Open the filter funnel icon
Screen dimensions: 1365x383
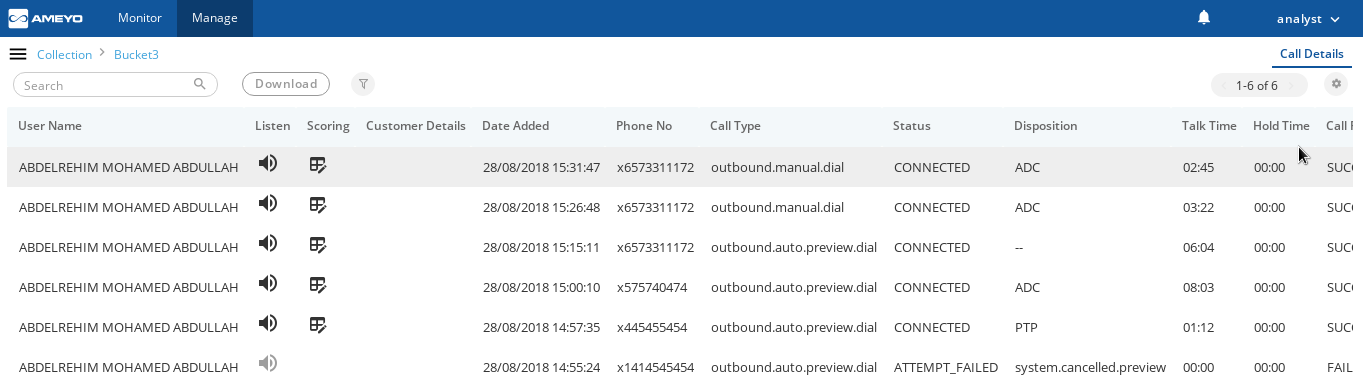(x=363, y=85)
